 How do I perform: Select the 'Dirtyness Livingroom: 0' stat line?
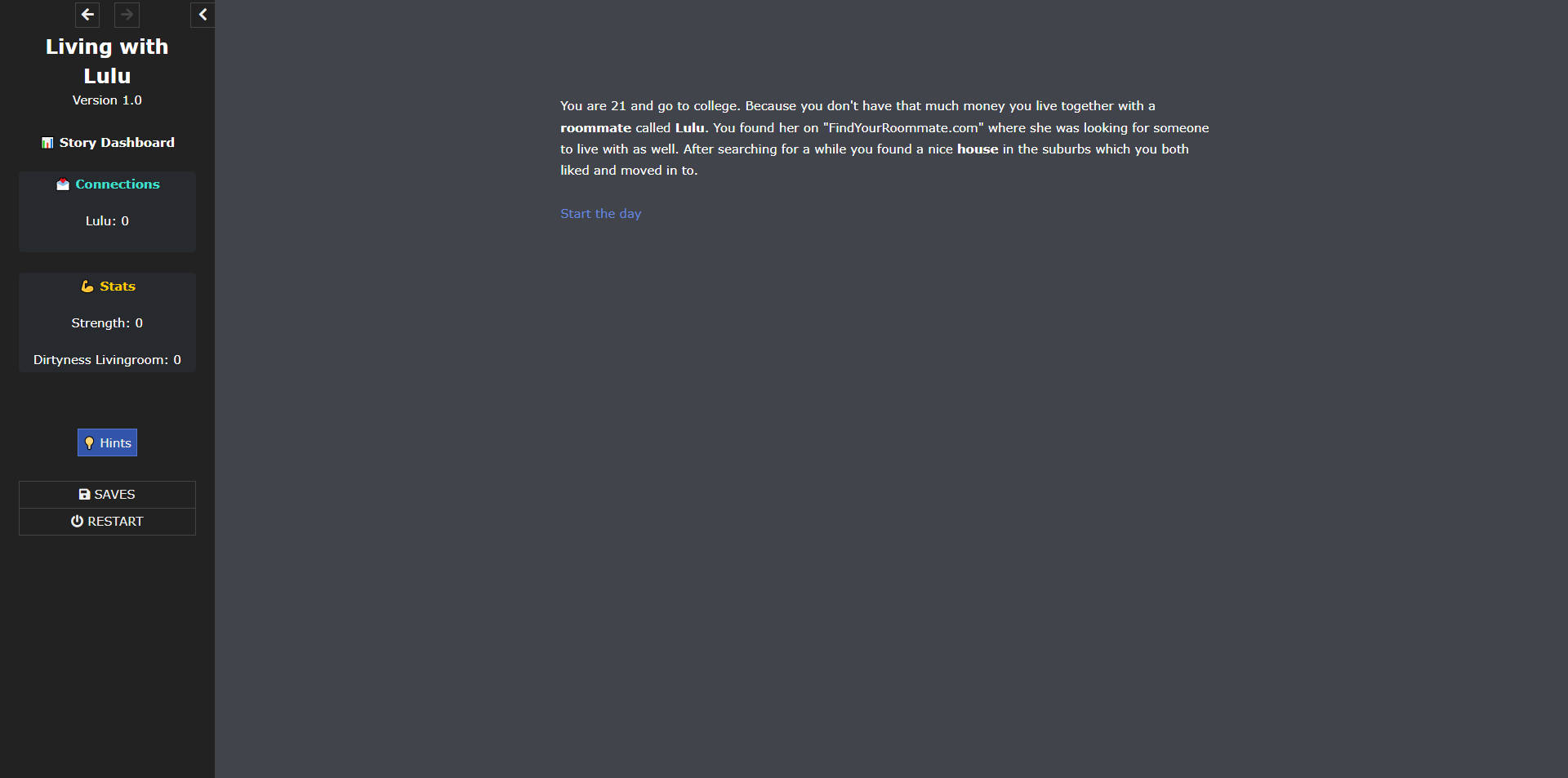pos(107,360)
